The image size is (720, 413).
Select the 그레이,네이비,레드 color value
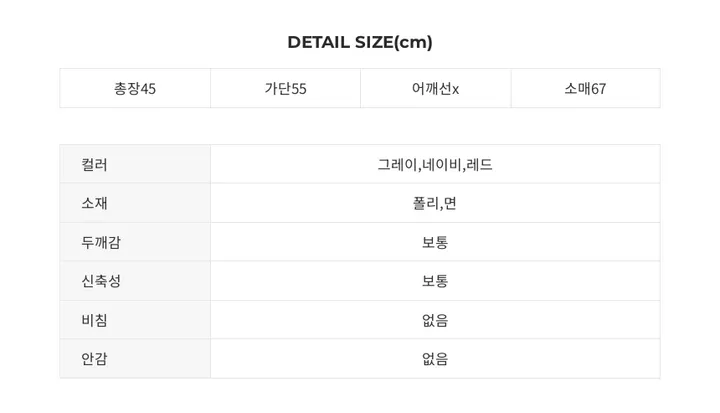[x=435, y=164]
